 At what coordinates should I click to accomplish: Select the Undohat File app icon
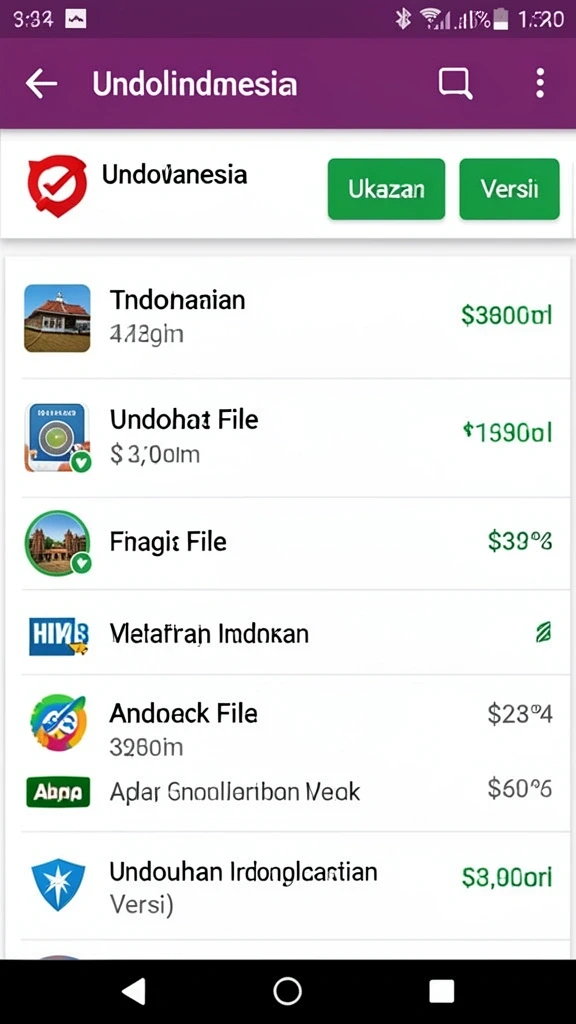pyautogui.click(x=57, y=438)
